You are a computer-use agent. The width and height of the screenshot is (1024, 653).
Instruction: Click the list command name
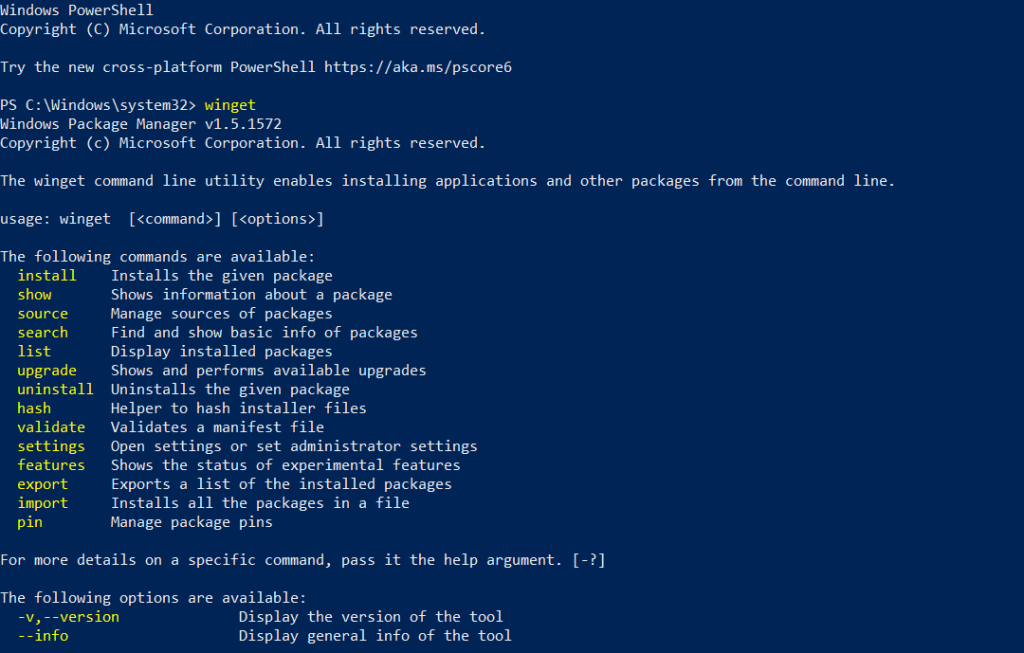click(x=34, y=351)
